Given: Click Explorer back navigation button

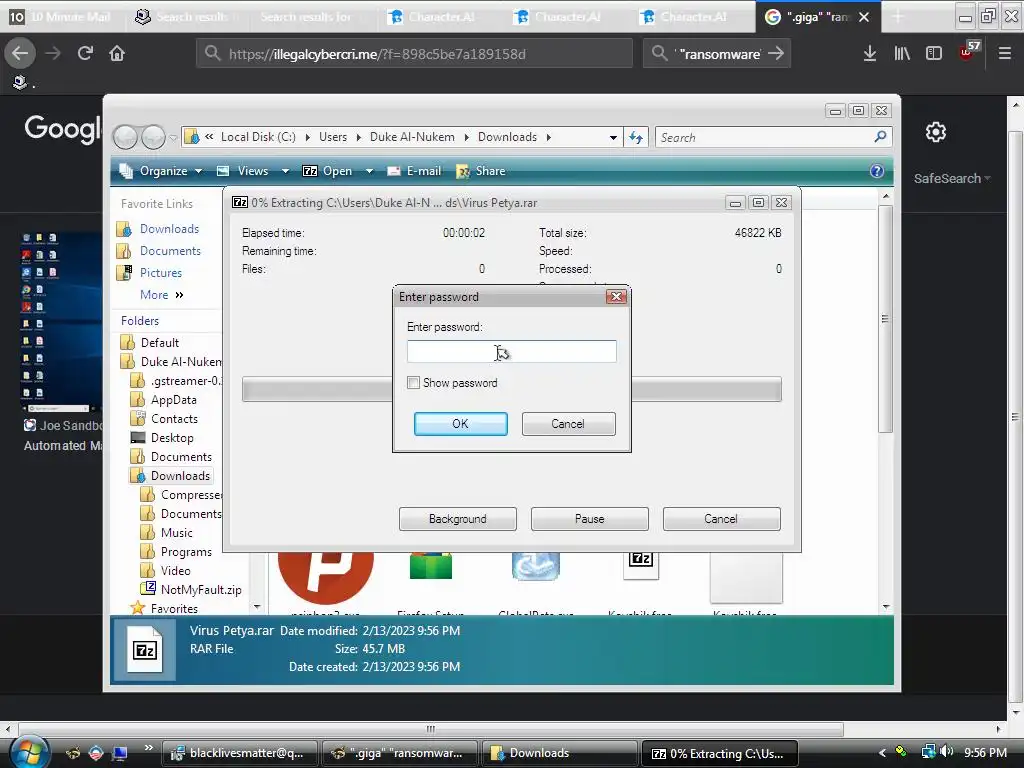Looking at the screenshot, I should click(x=125, y=137).
